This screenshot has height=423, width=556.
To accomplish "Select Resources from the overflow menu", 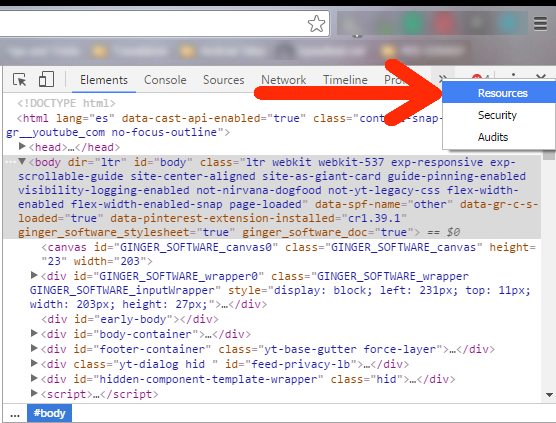I will (x=499, y=93).
